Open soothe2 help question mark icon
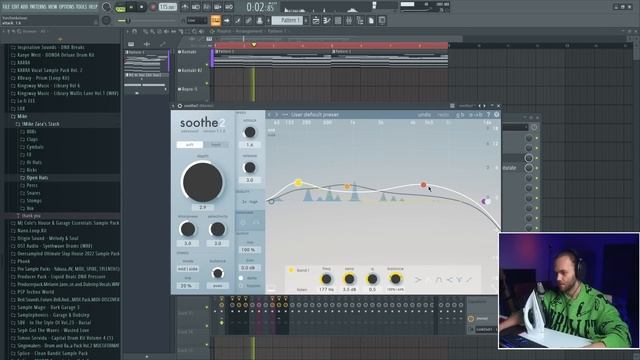 click(x=488, y=115)
